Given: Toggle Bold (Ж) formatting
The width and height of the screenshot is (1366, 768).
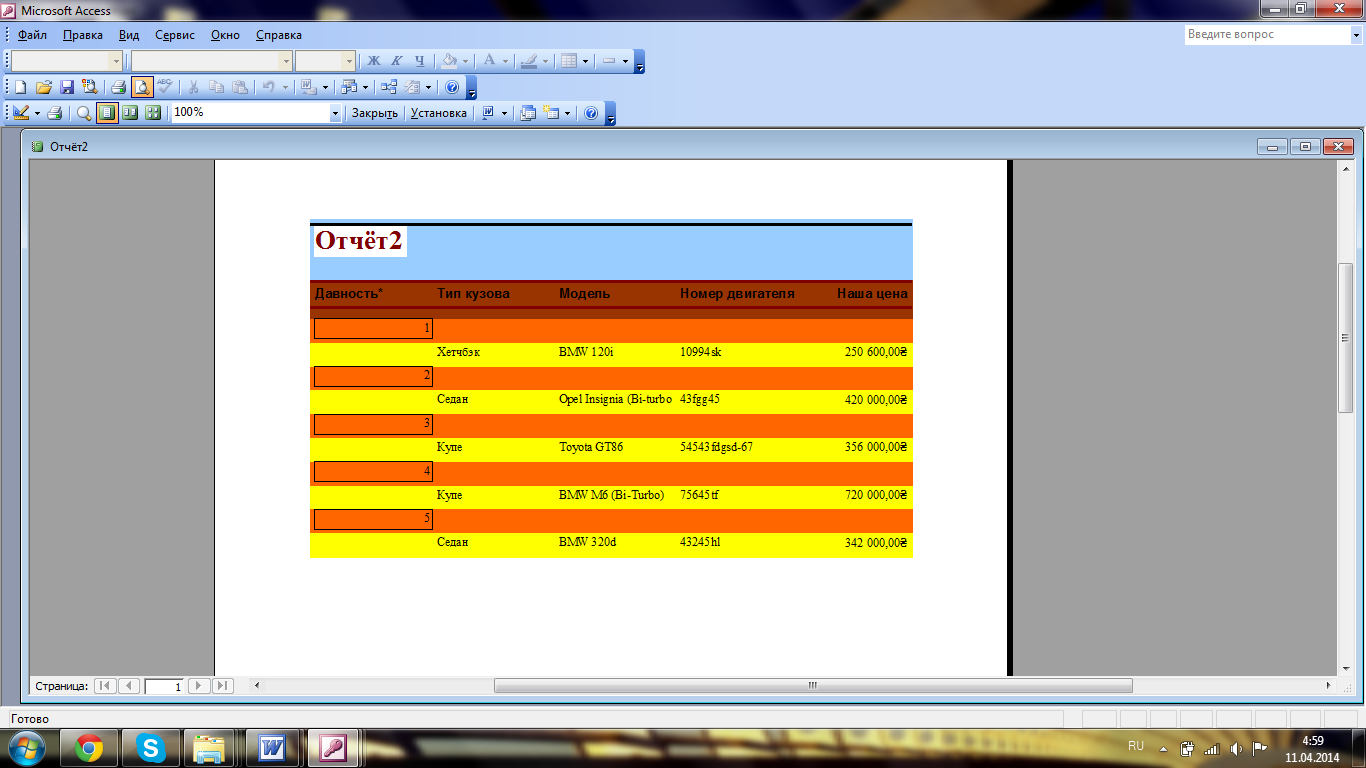Looking at the screenshot, I should point(374,61).
